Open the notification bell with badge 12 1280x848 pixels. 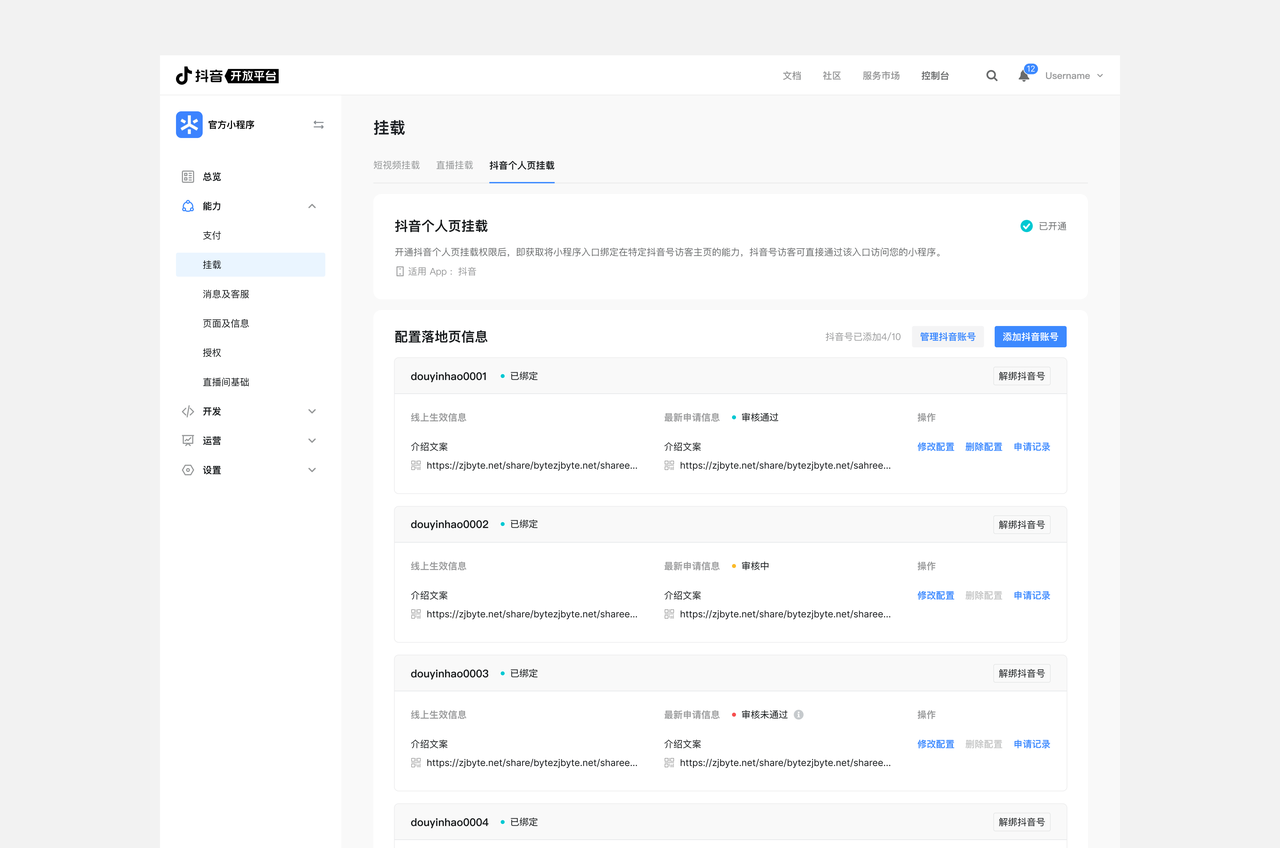coord(1024,76)
